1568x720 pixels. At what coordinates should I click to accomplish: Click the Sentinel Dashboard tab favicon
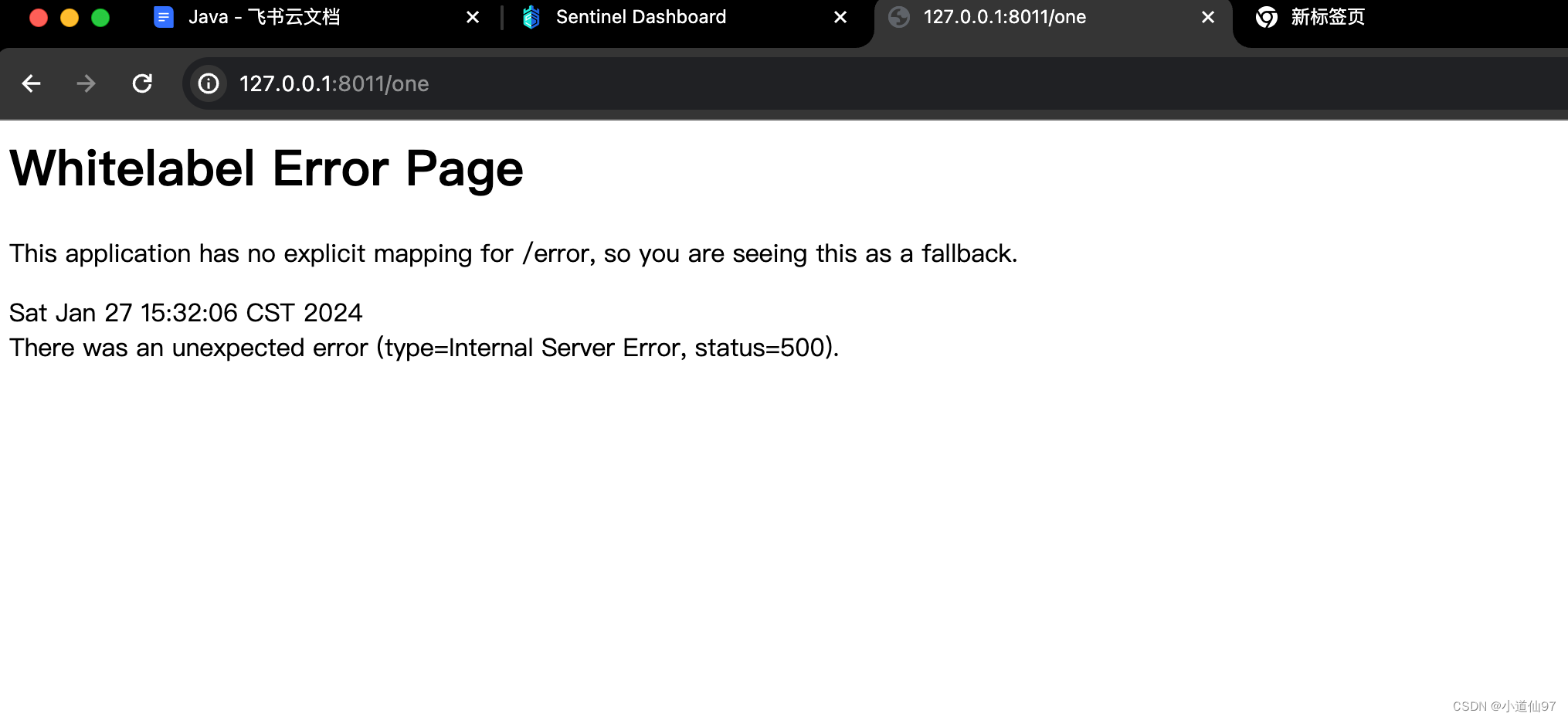pos(531,17)
